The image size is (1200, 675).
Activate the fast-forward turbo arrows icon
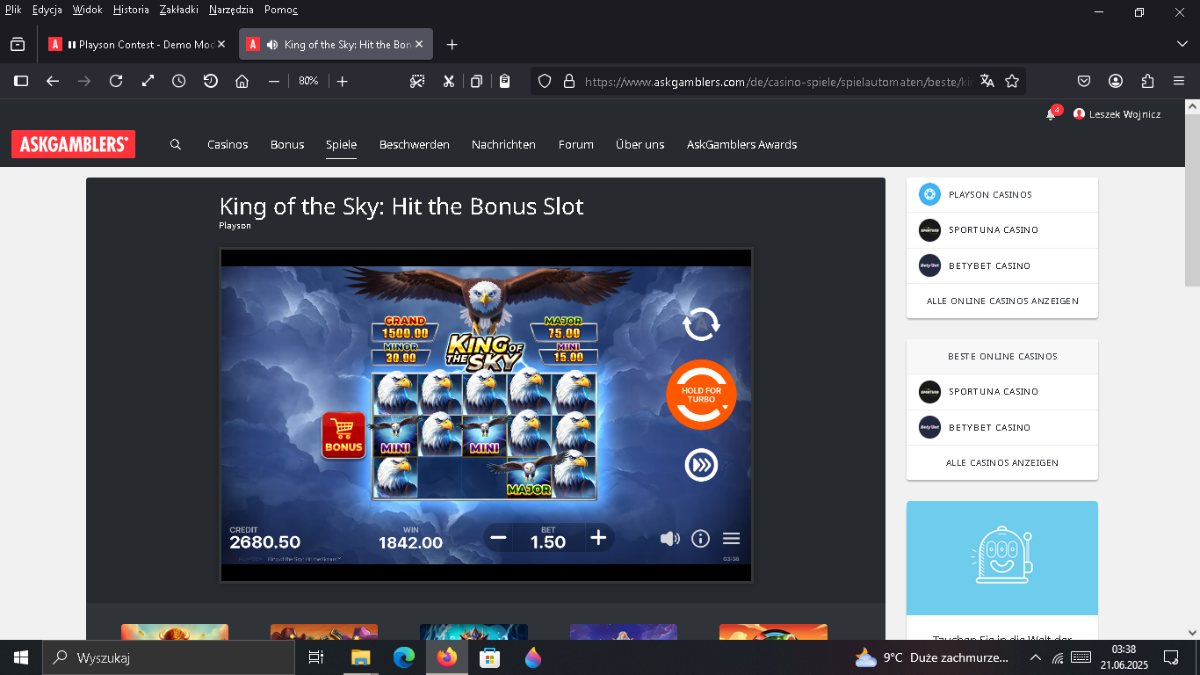point(701,465)
